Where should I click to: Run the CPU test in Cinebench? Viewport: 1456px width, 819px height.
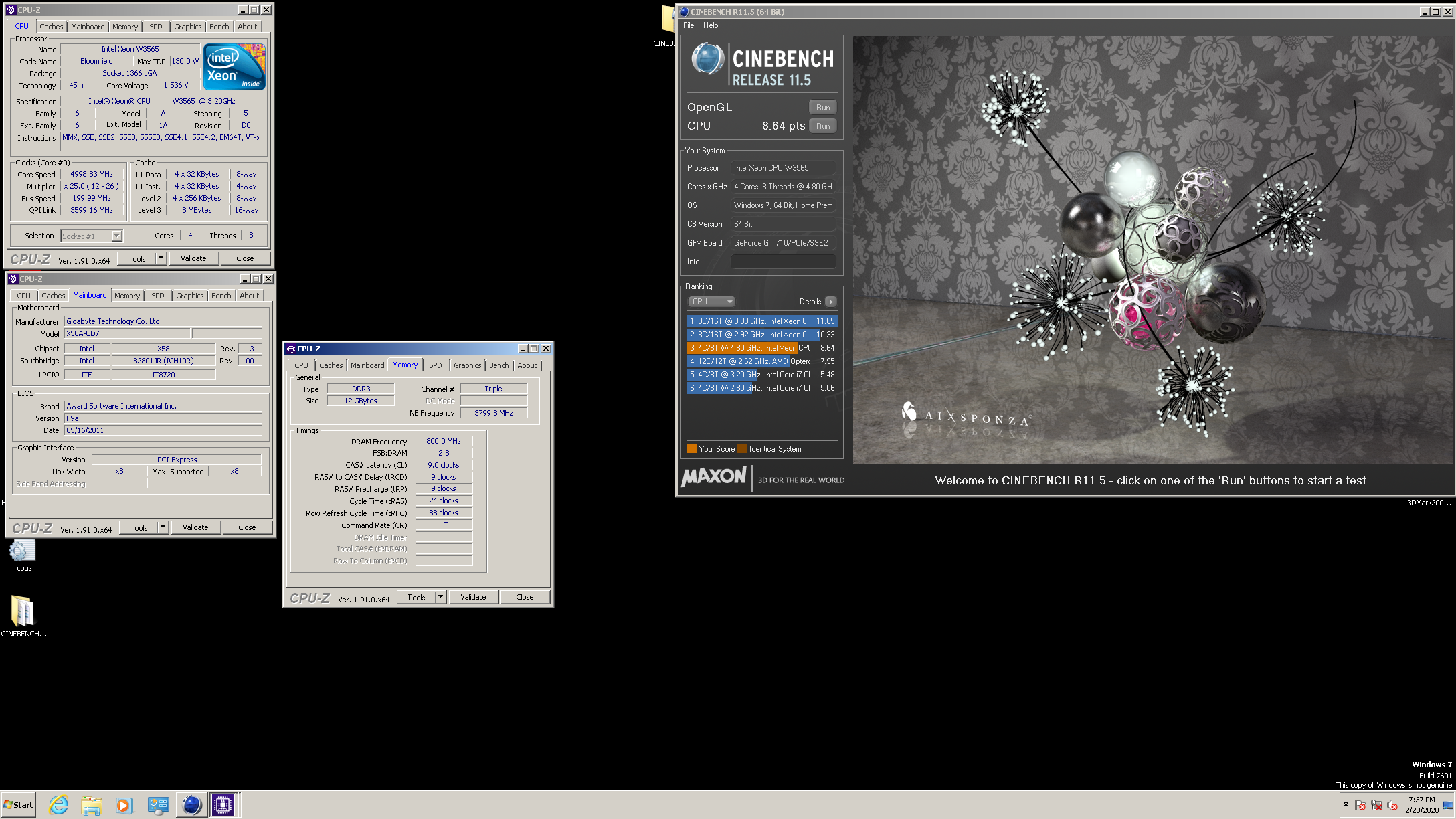[823, 126]
